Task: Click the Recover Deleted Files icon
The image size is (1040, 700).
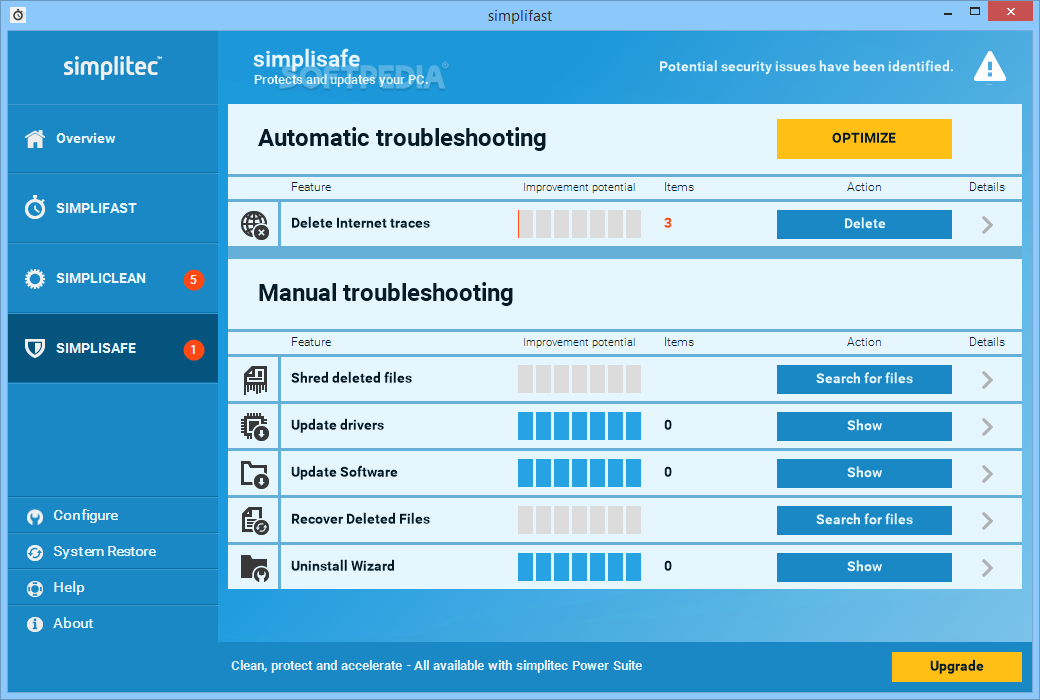Action: tap(255, 521)
